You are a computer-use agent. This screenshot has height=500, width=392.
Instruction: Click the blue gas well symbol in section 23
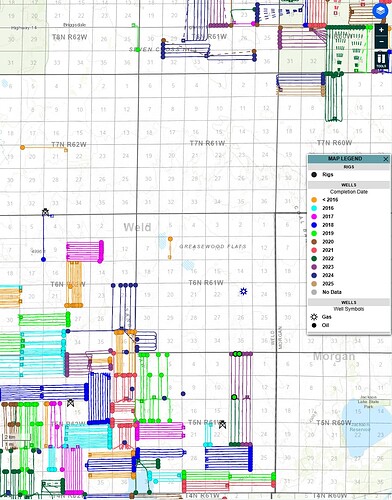244,292
